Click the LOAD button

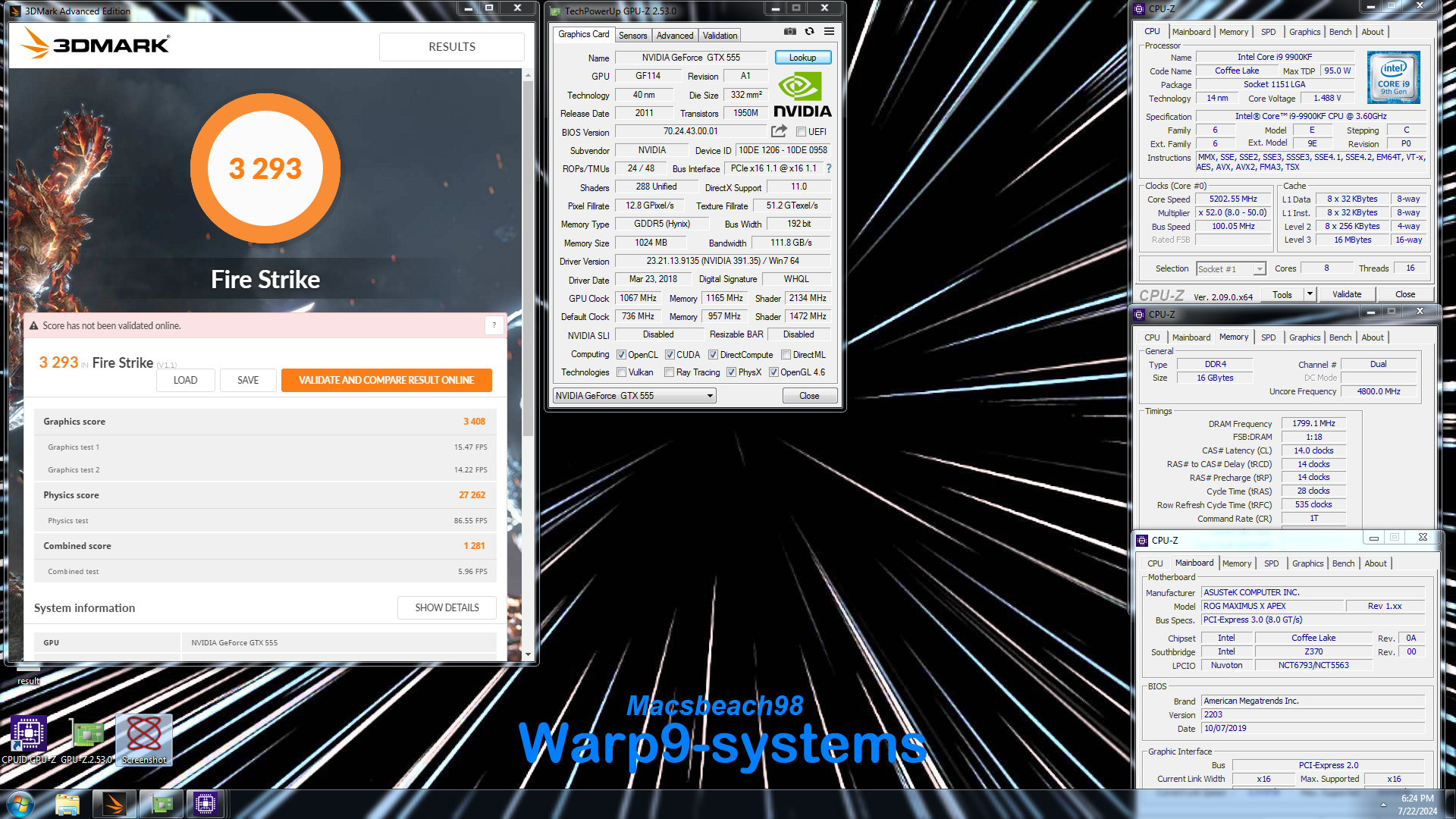pos(185,380)
